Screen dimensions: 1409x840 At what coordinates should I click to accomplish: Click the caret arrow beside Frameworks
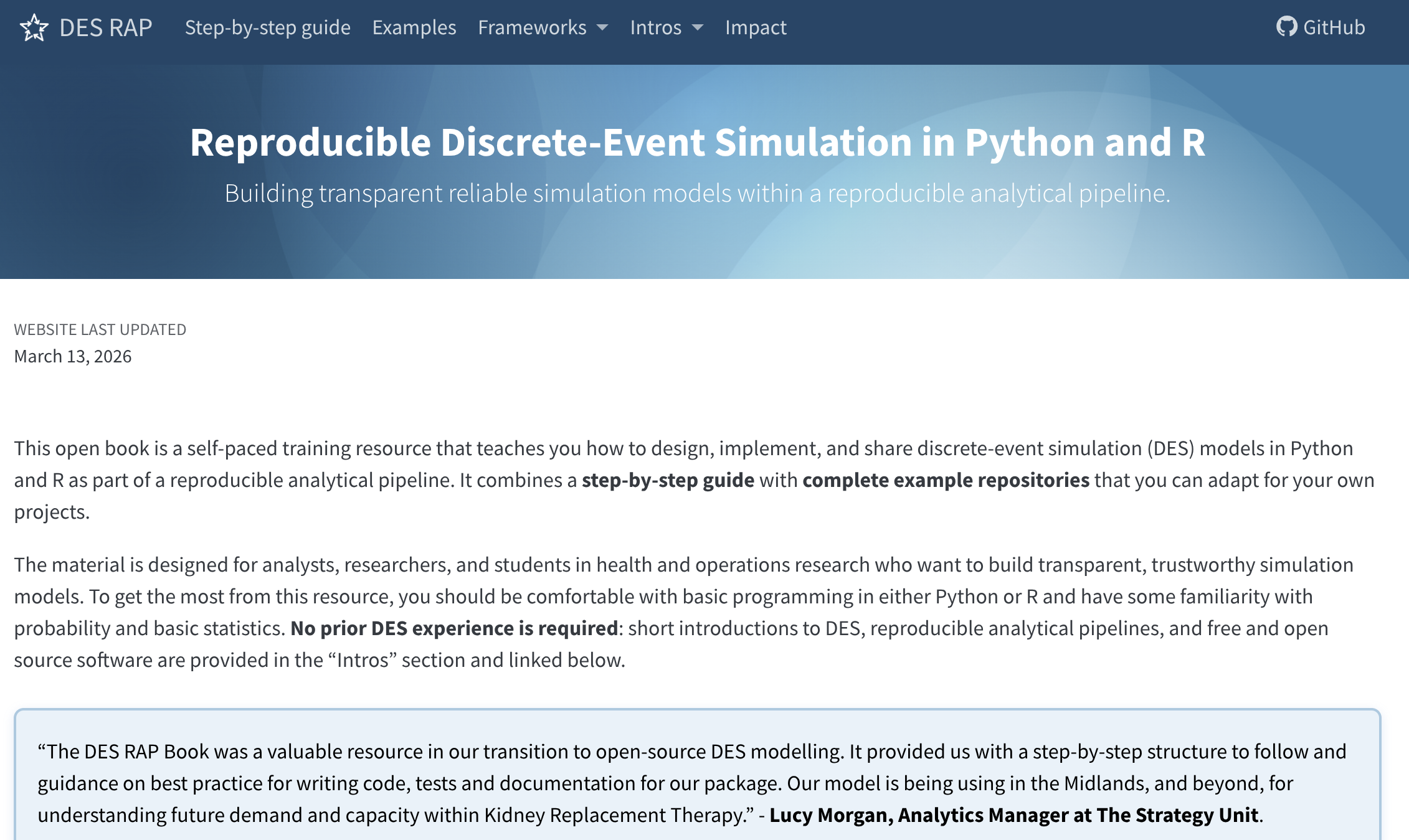point(602,28)
